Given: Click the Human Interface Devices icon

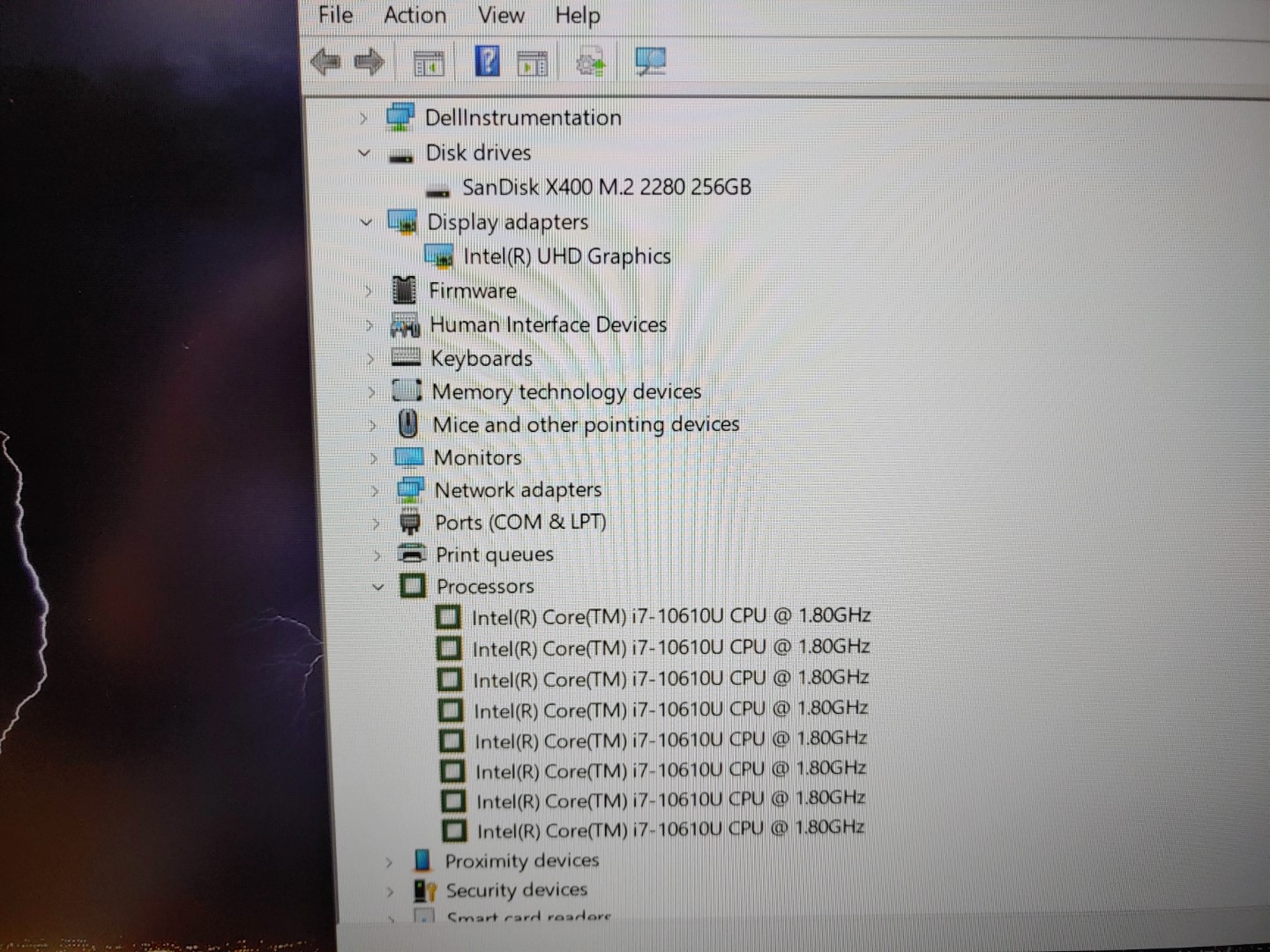Looking at the screenshot, I should click(x=406, y=325).
